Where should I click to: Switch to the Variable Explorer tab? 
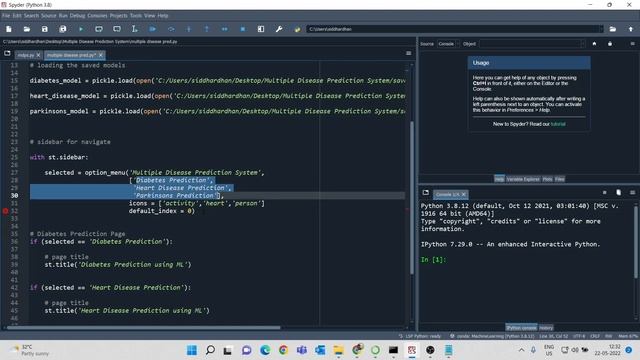(523, 179)
